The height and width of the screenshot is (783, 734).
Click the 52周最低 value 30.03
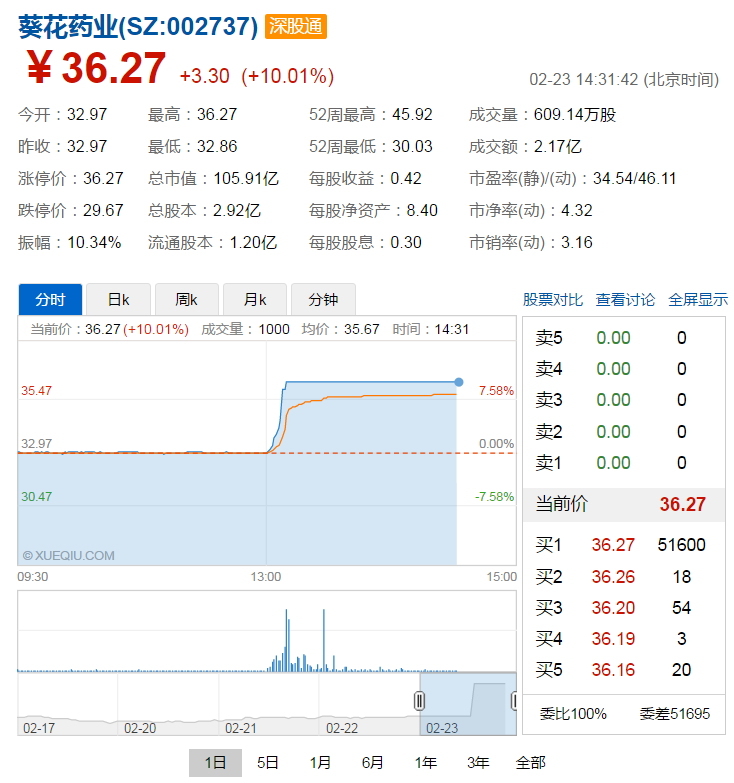(x=412, y=146)
